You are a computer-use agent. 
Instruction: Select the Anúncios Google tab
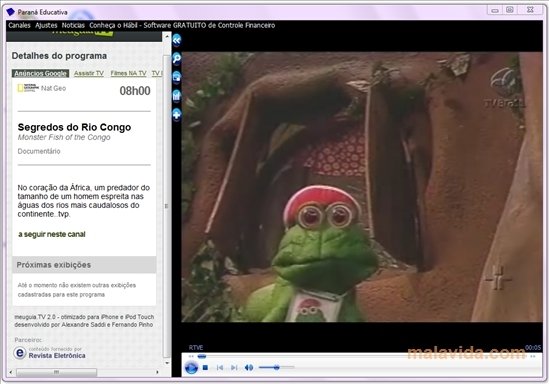click(x=40, y=73)
